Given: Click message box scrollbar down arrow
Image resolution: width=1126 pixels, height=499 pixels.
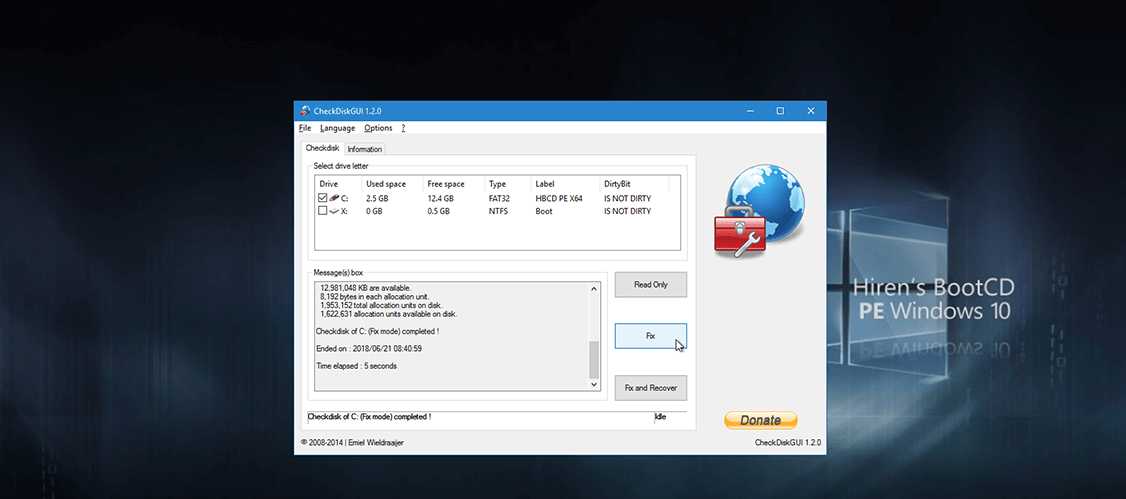Looking at the screenshot, I should coord(594,385).
